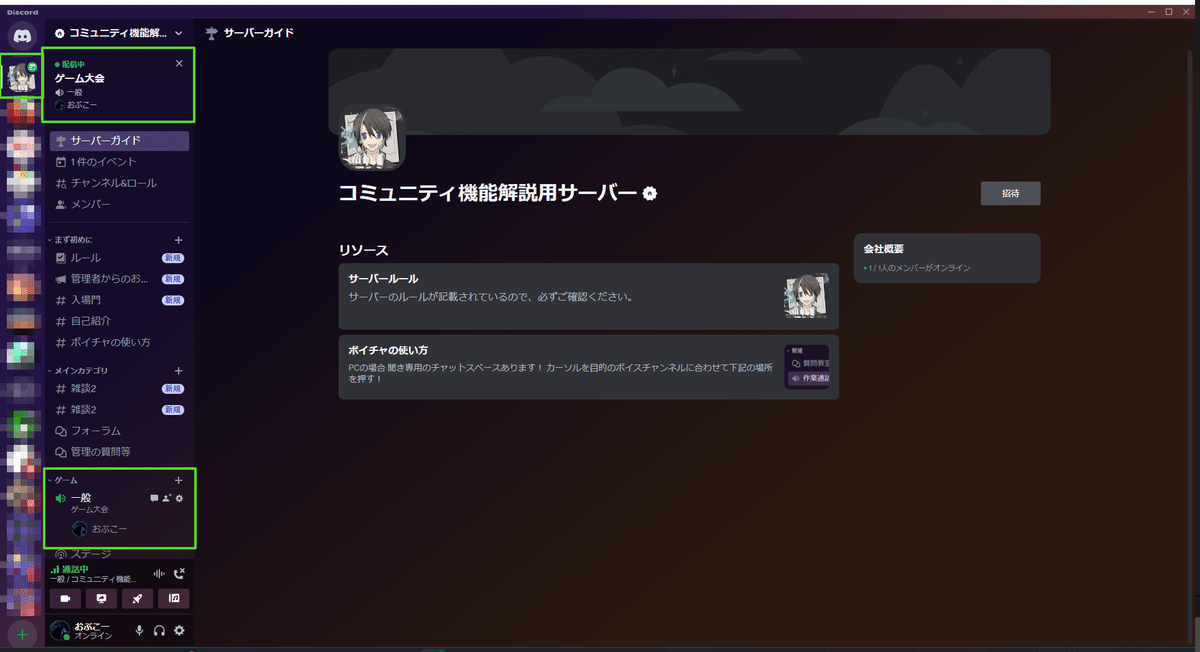
Task: Collapse the ゲーム category
Action: coord(63,480)
